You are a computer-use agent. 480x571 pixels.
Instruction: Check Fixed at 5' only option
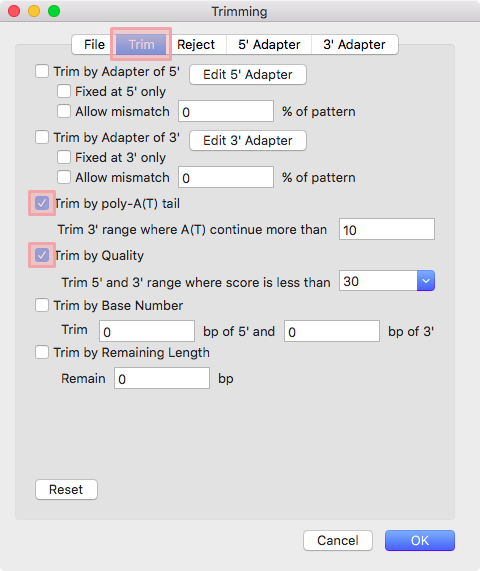point(64,91)
